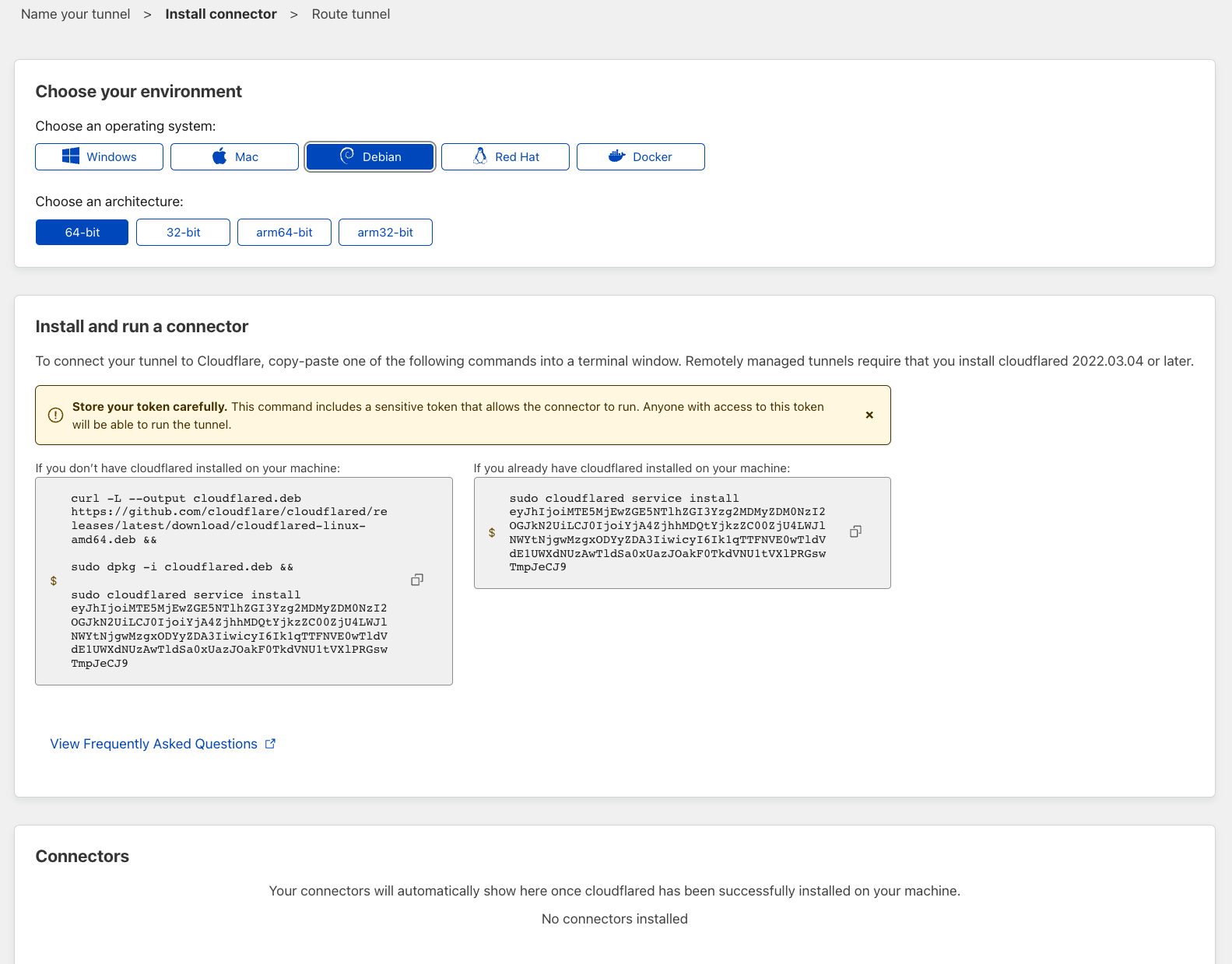
Task: Click inside the curl install command box
Action: [x=230, y=580]
